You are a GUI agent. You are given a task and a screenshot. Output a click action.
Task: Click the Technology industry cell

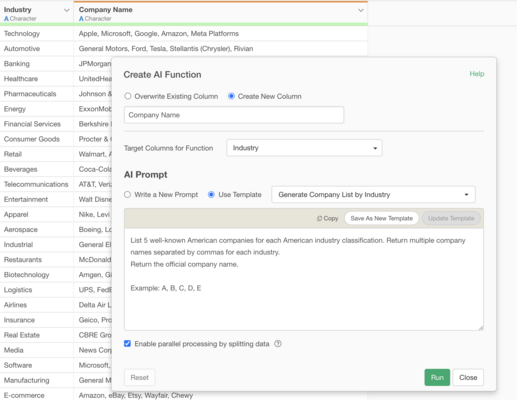click(x=37, y=34)
